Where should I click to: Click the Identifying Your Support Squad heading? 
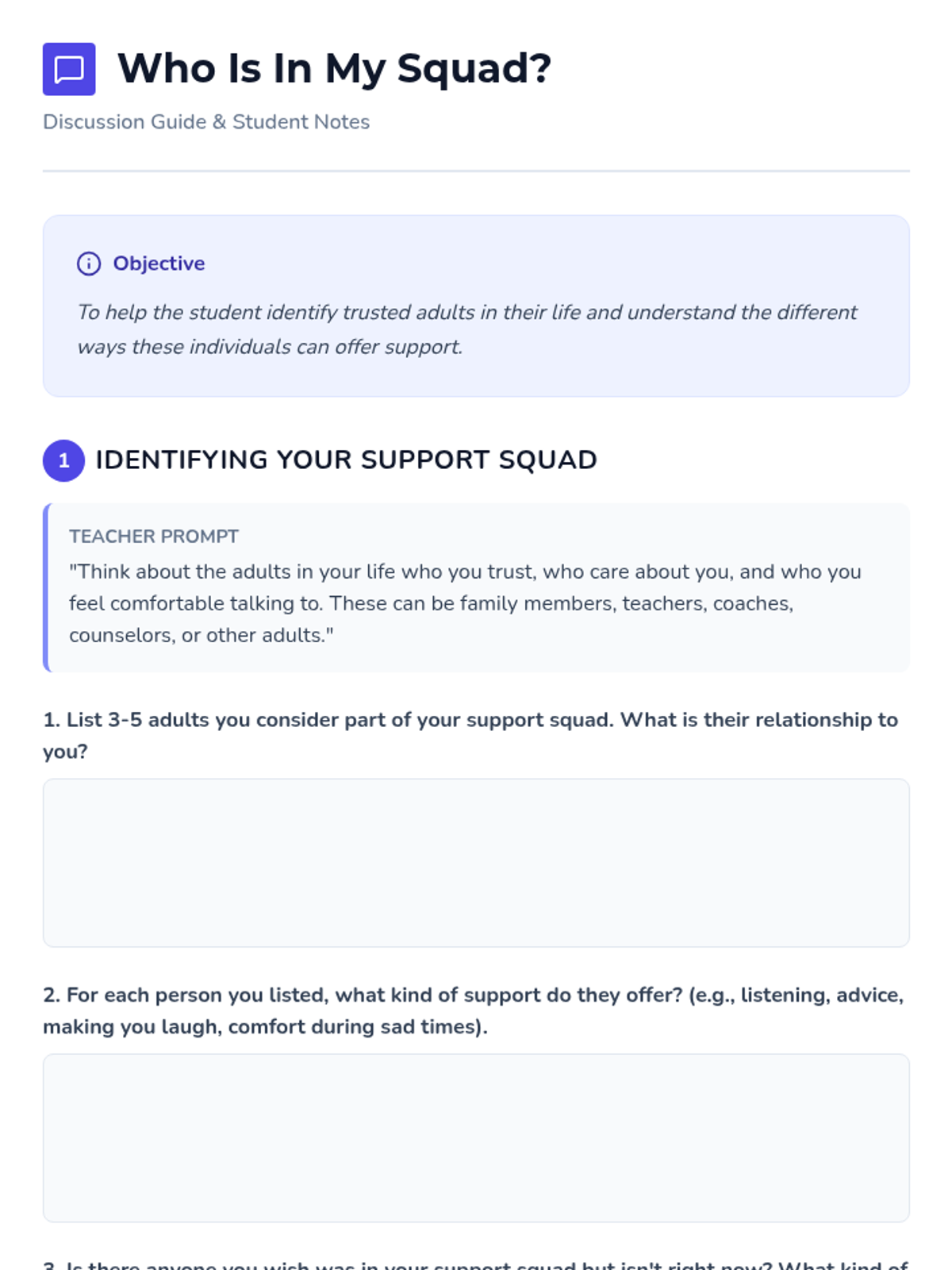[x=346, y=460]
